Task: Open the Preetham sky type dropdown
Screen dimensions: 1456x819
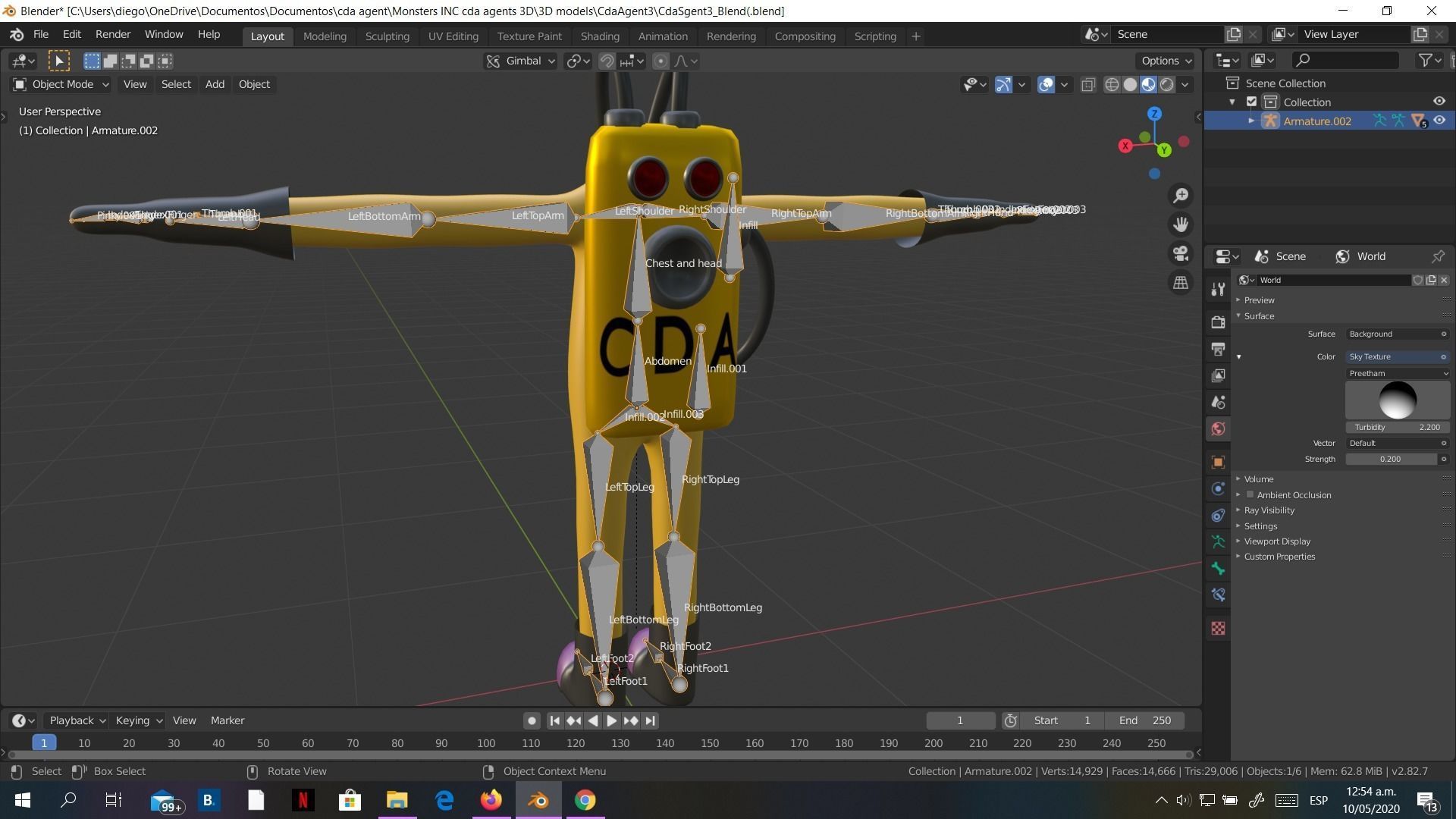Action: click(1397, 373)
